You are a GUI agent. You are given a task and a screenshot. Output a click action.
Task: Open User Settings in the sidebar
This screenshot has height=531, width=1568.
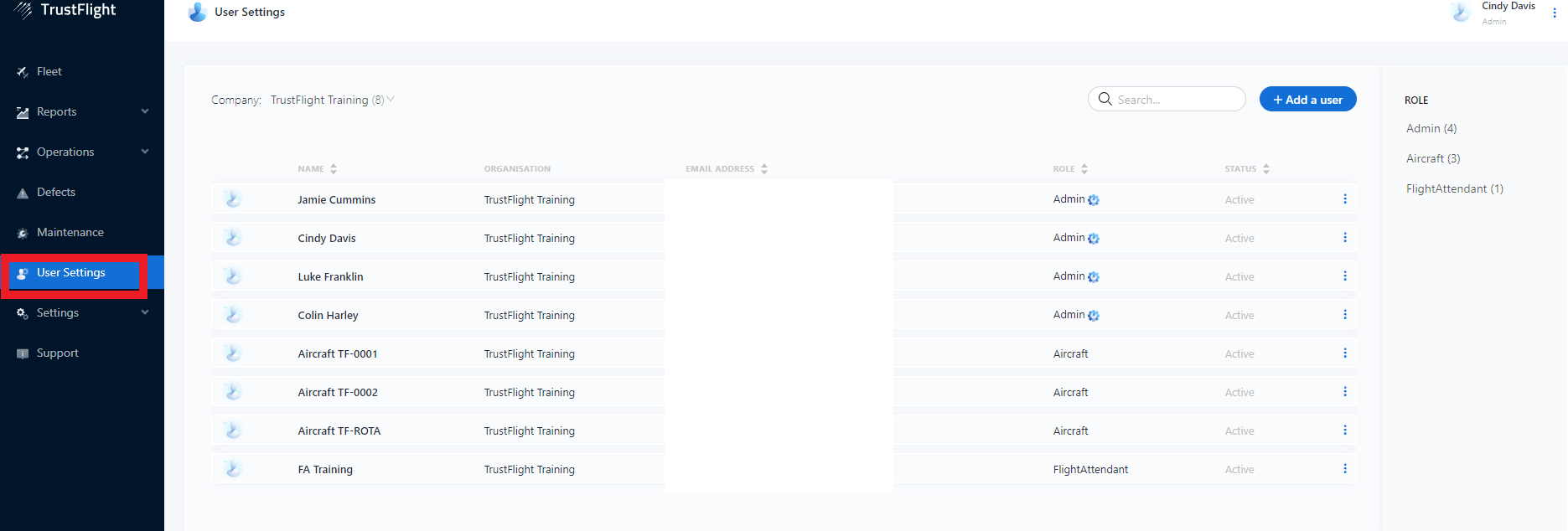pos(71,273)
